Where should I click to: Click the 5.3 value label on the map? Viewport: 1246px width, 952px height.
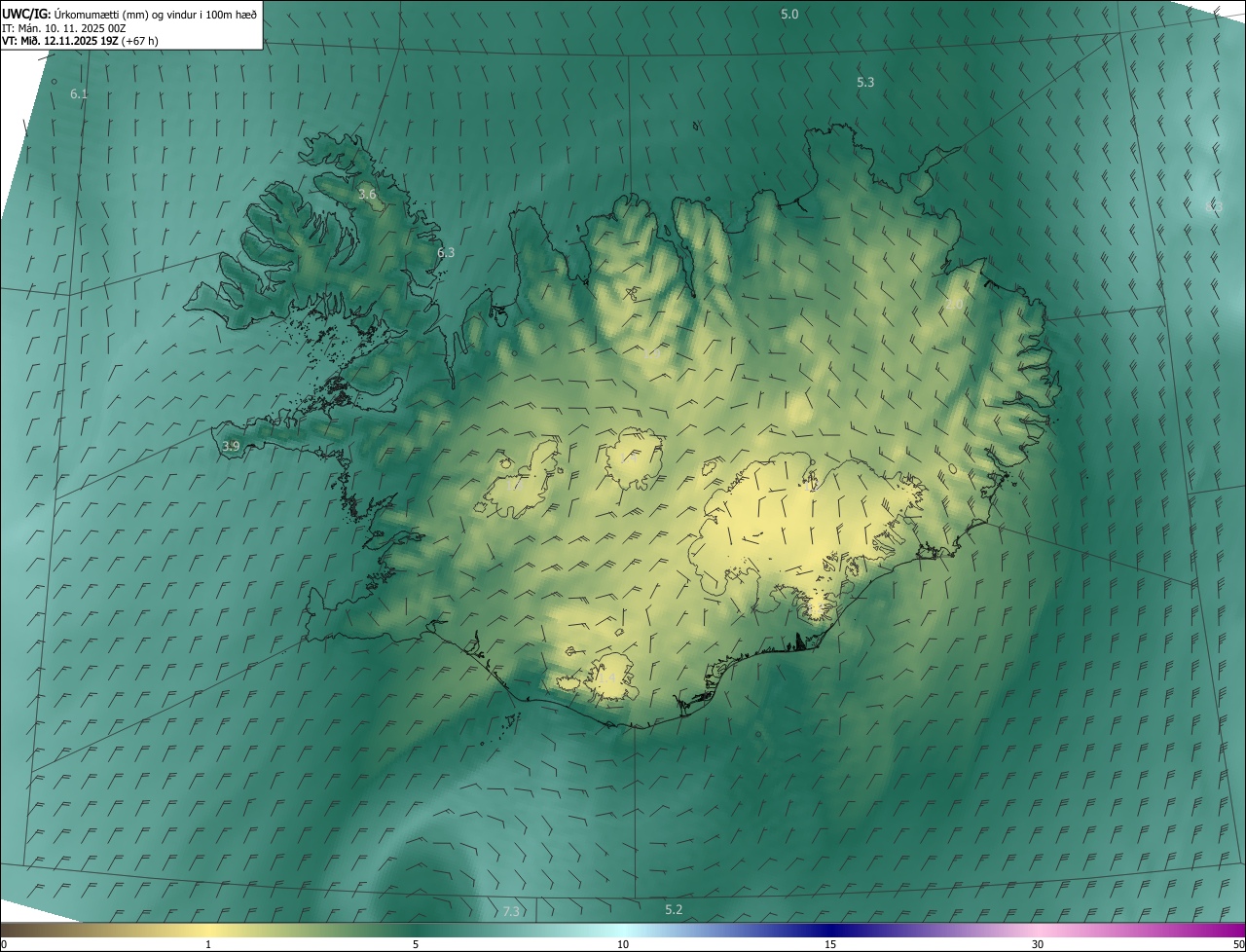[x=865, y=83]
